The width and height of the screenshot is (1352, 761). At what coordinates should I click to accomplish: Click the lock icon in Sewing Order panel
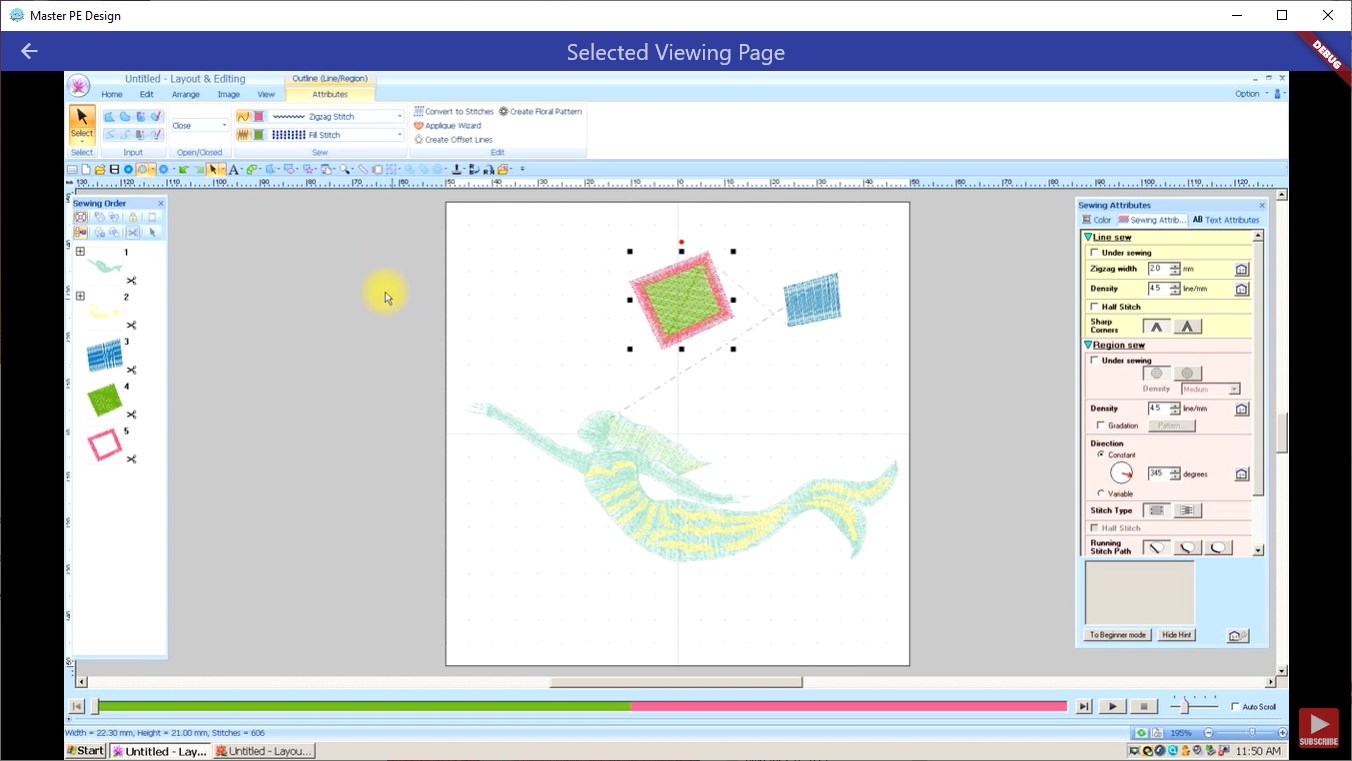(133, 218)
